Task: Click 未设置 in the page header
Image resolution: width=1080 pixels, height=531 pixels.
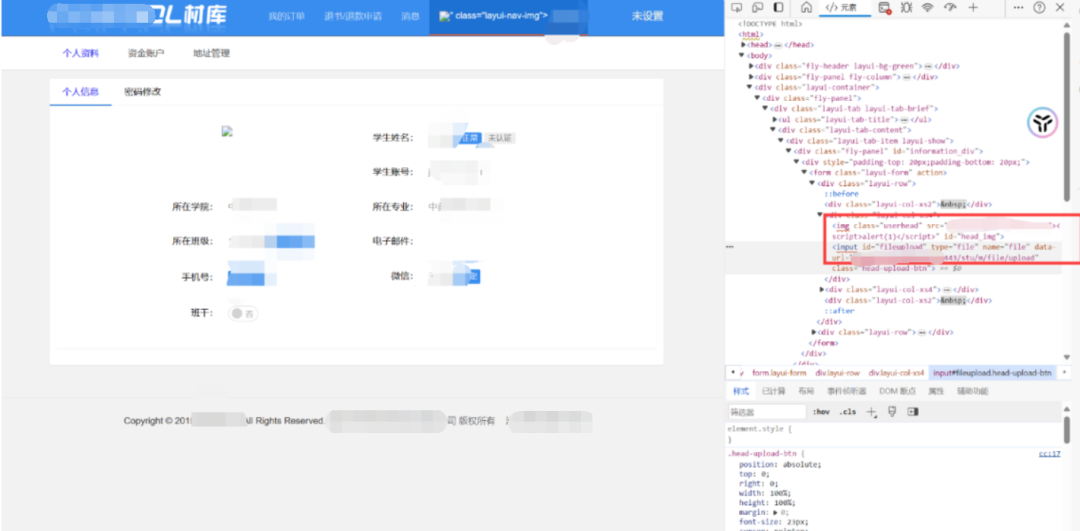Action: coord(647,17)
